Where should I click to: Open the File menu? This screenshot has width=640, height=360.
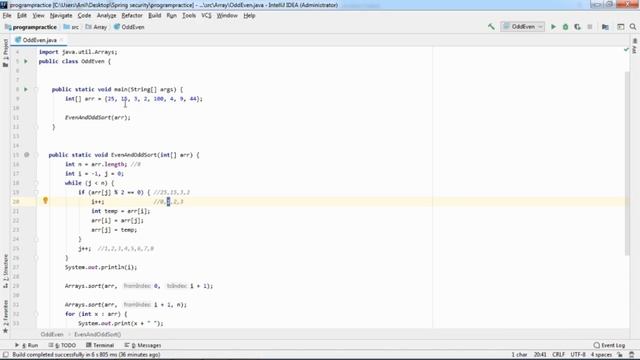pos(7,16)
